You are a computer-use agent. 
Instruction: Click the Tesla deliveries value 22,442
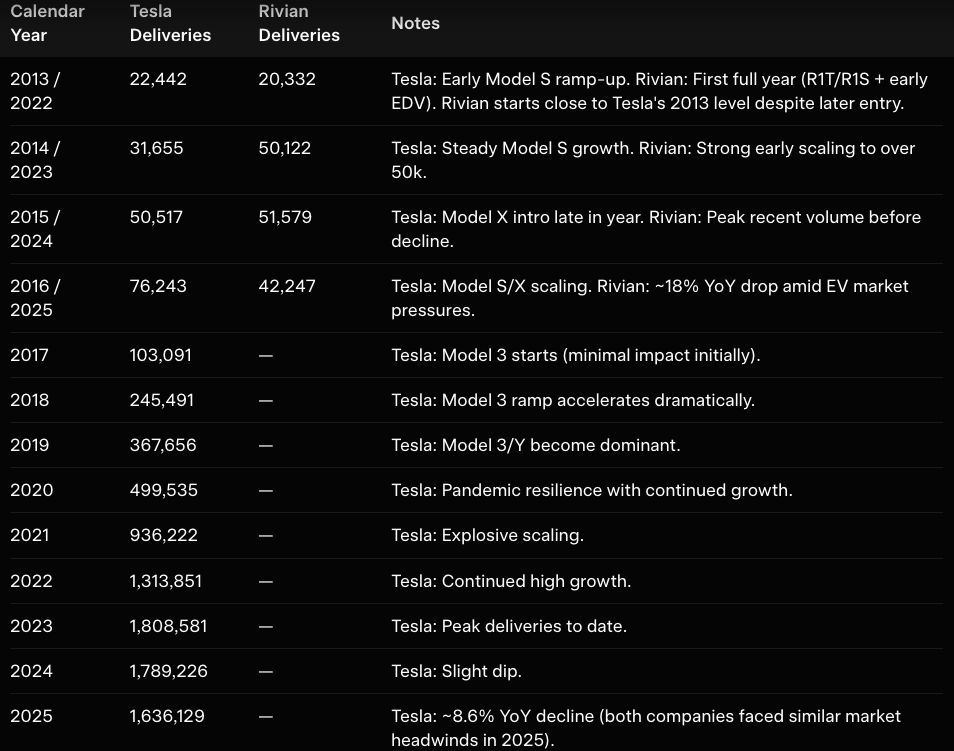coord(158,79)
